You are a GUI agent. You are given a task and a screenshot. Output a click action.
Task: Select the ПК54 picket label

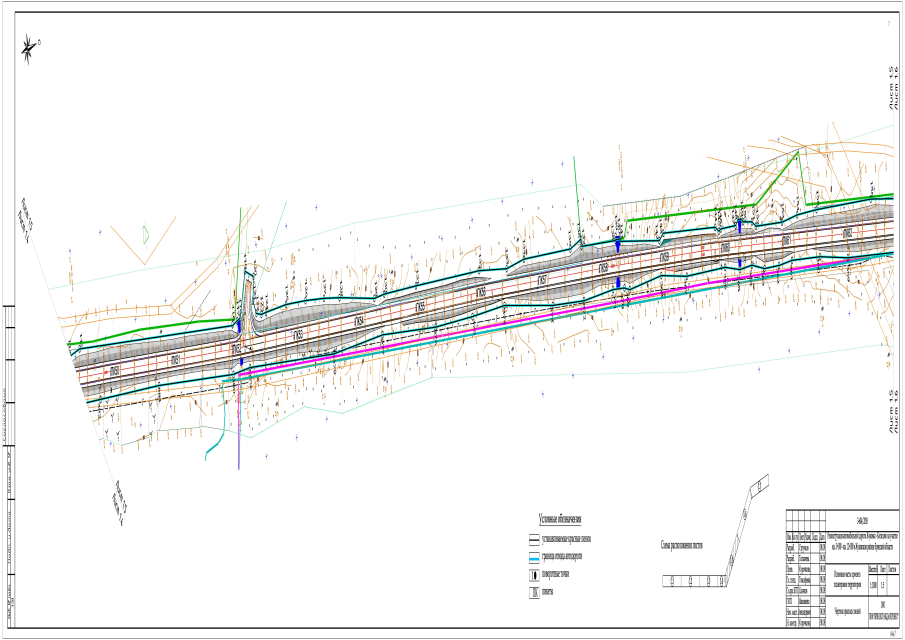click(358, 321)
